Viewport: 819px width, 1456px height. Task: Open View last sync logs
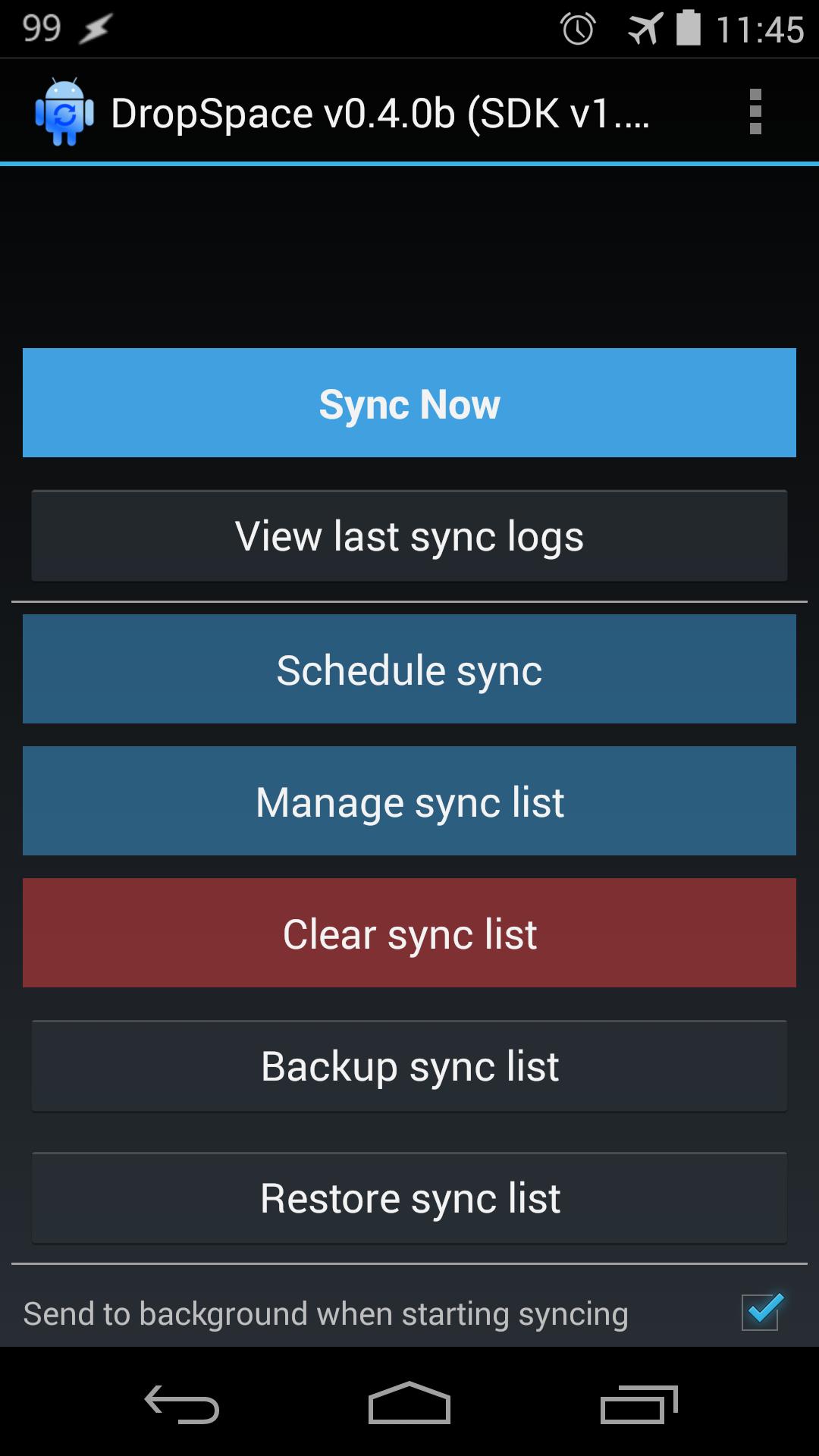(409, 536)
